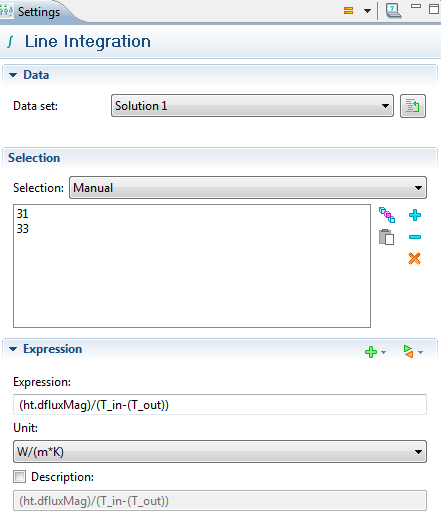Click the paste selection clipboard icon
441x517 pixels.
386,237
